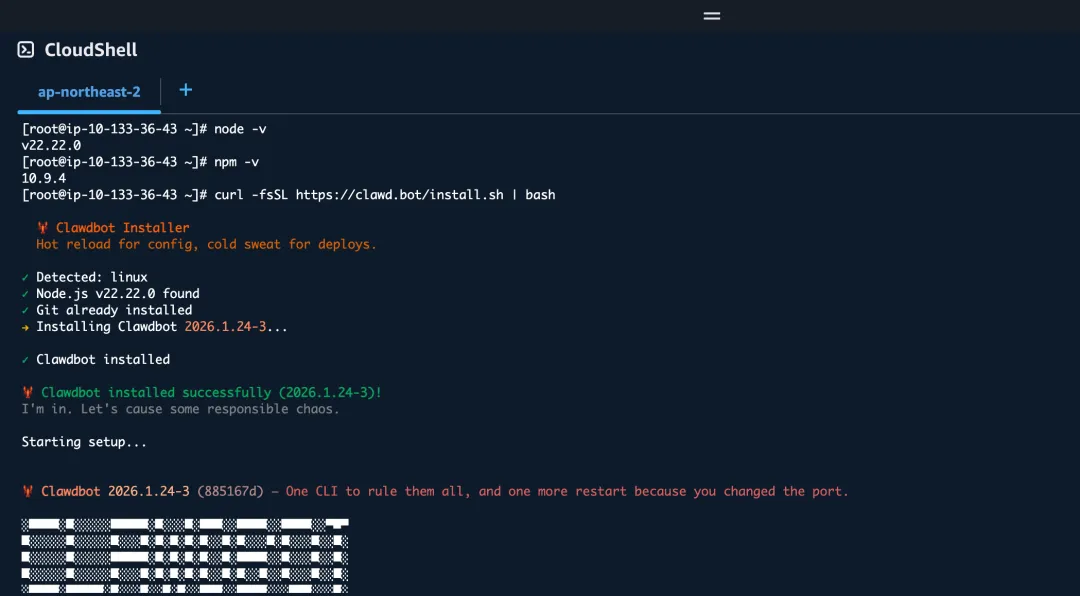This screenshot has width=1080, height=596.
Task: Click the '10.9.4' version output
Action: 43,178
